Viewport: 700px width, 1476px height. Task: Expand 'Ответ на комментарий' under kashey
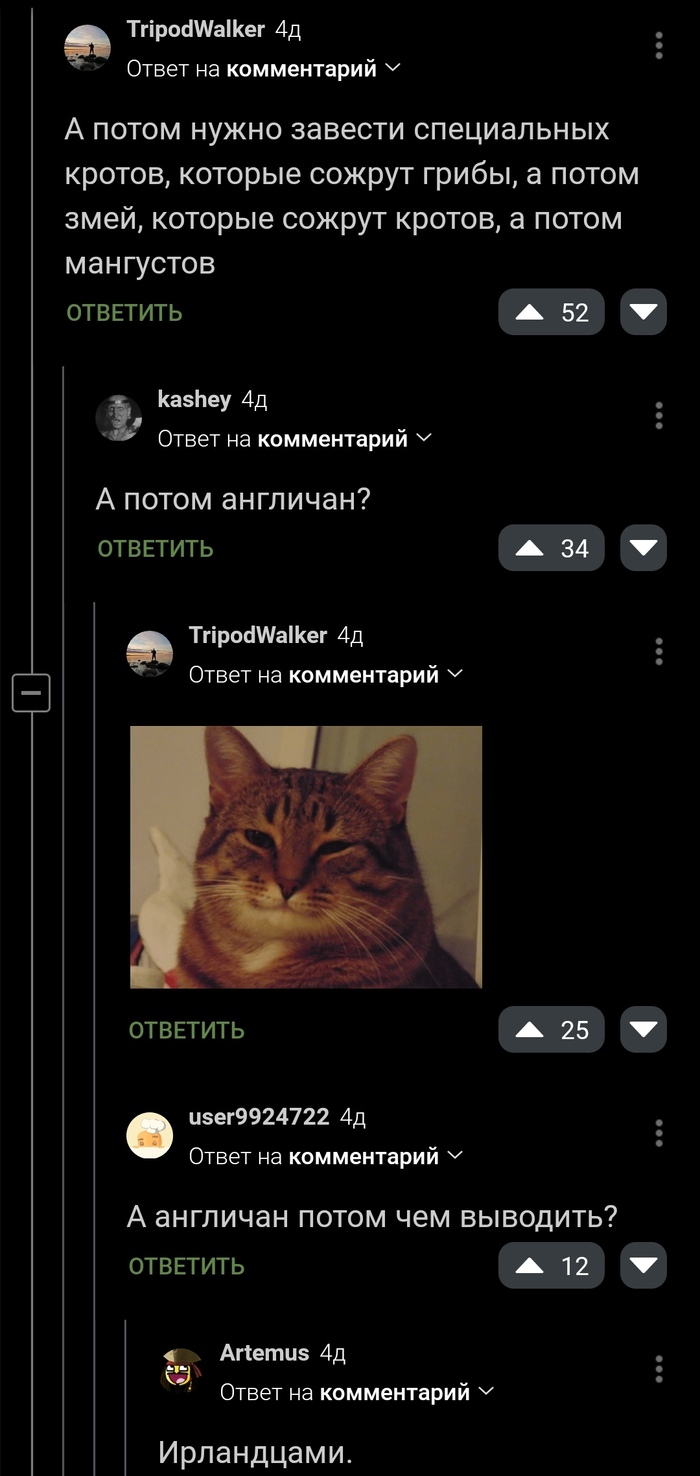coord(295,438)
